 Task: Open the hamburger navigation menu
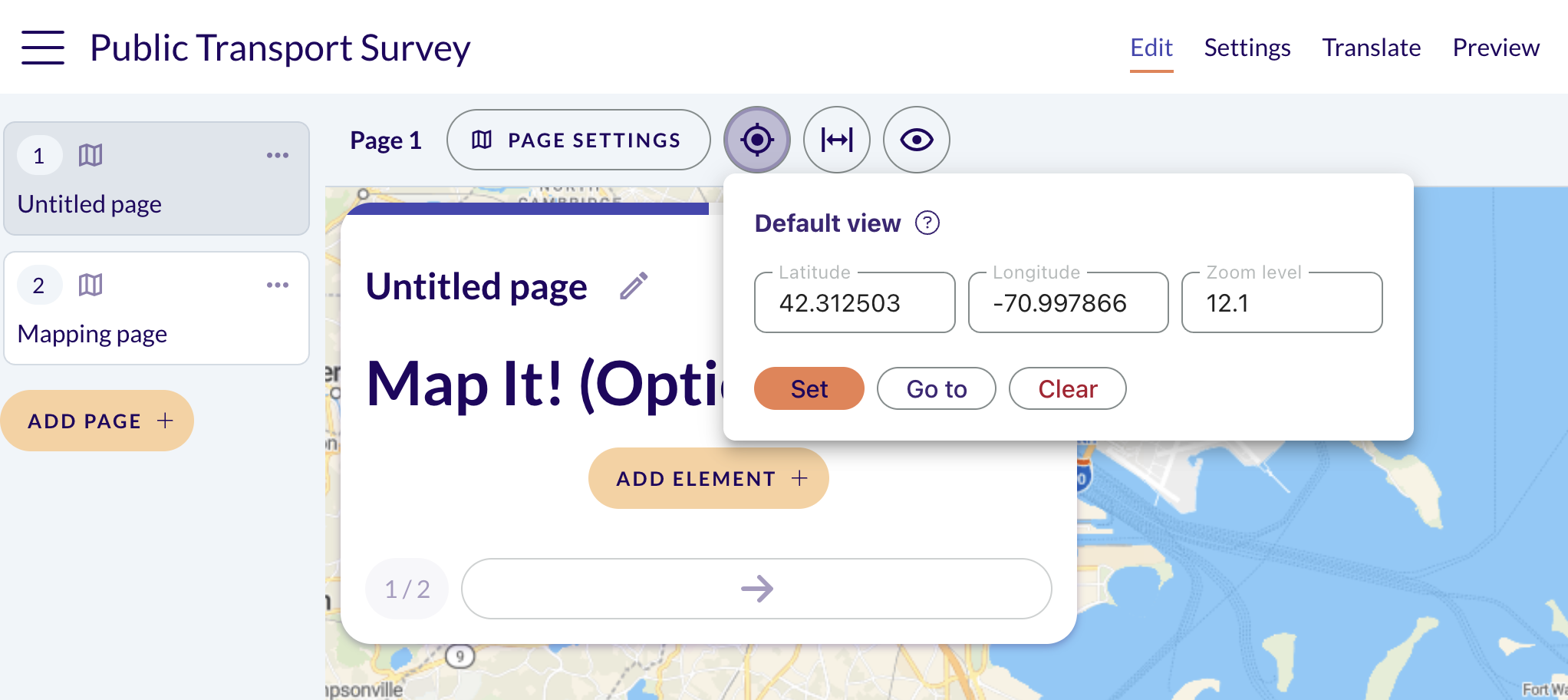pyautogui.click(x=43, y=48)
